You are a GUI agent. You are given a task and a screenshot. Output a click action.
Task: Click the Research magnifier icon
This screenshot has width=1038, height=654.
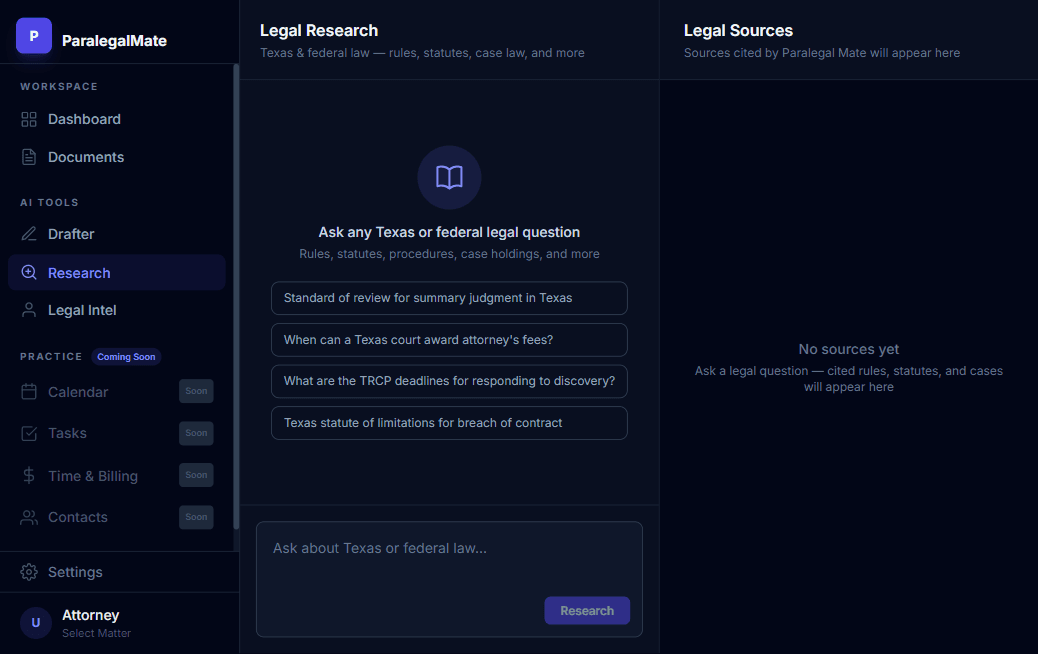29,273
